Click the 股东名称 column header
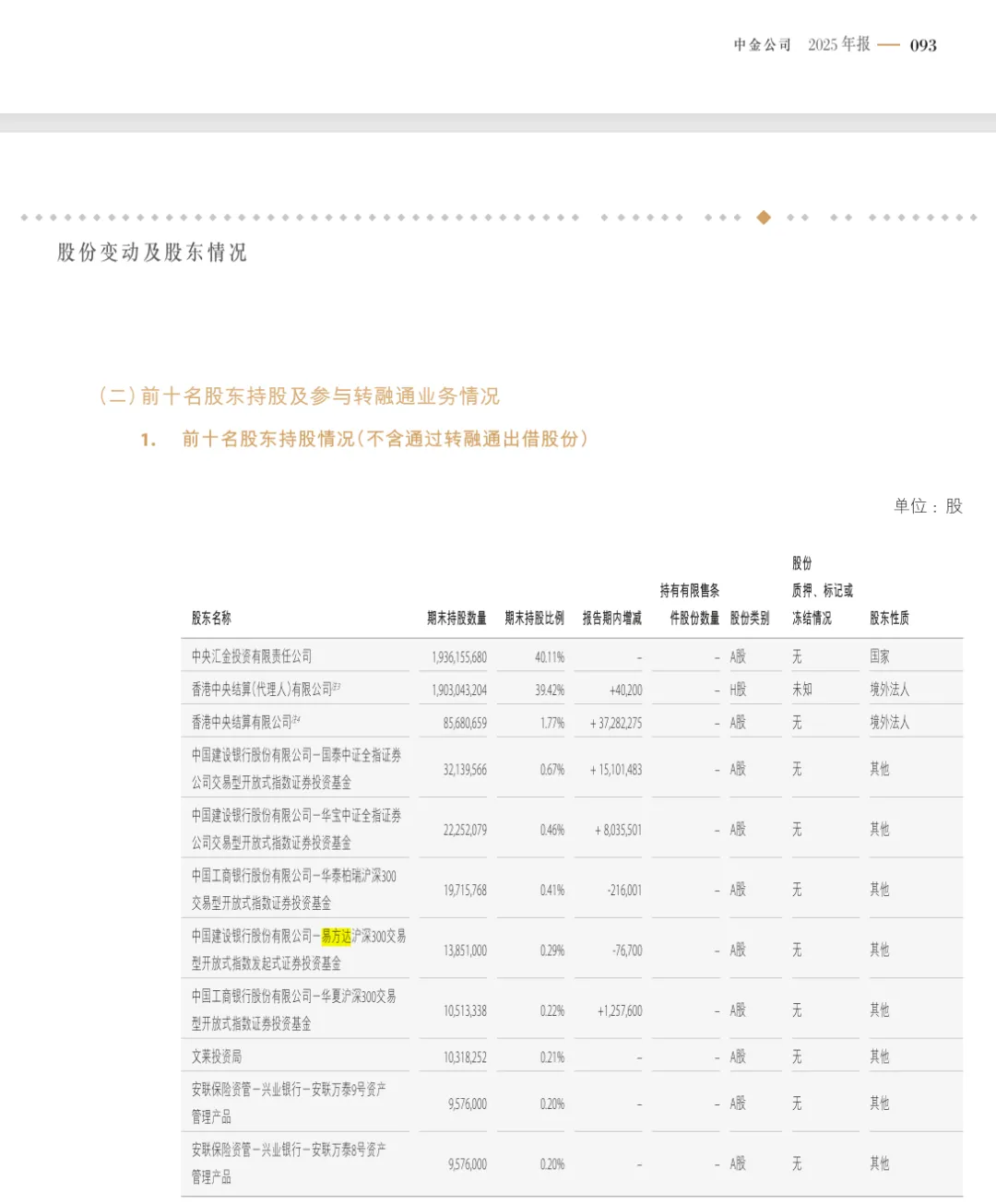Viewport: 996px width, 1204px height. (211, 618)
